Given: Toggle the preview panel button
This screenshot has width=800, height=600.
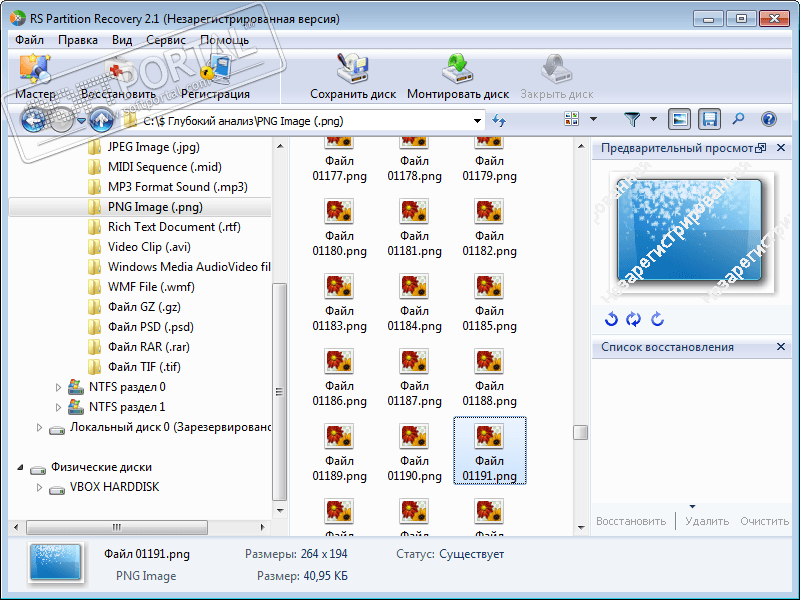Looking at the screenshot, I should tap(680, 119).
